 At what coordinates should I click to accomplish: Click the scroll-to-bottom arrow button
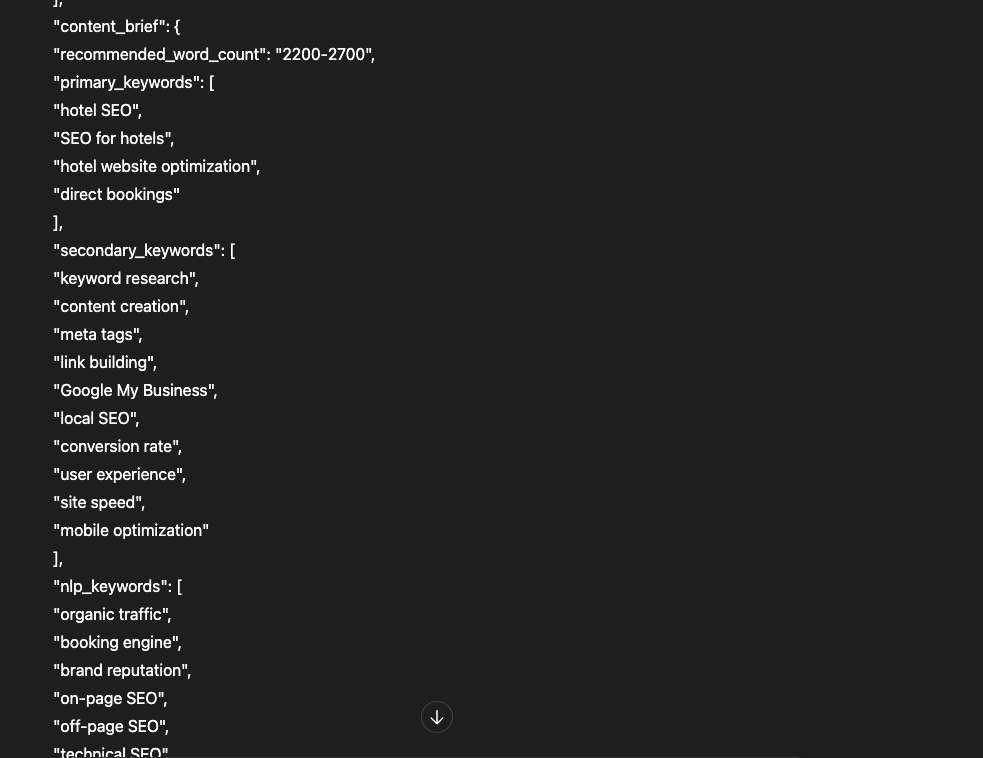click(x=437, y=717)
